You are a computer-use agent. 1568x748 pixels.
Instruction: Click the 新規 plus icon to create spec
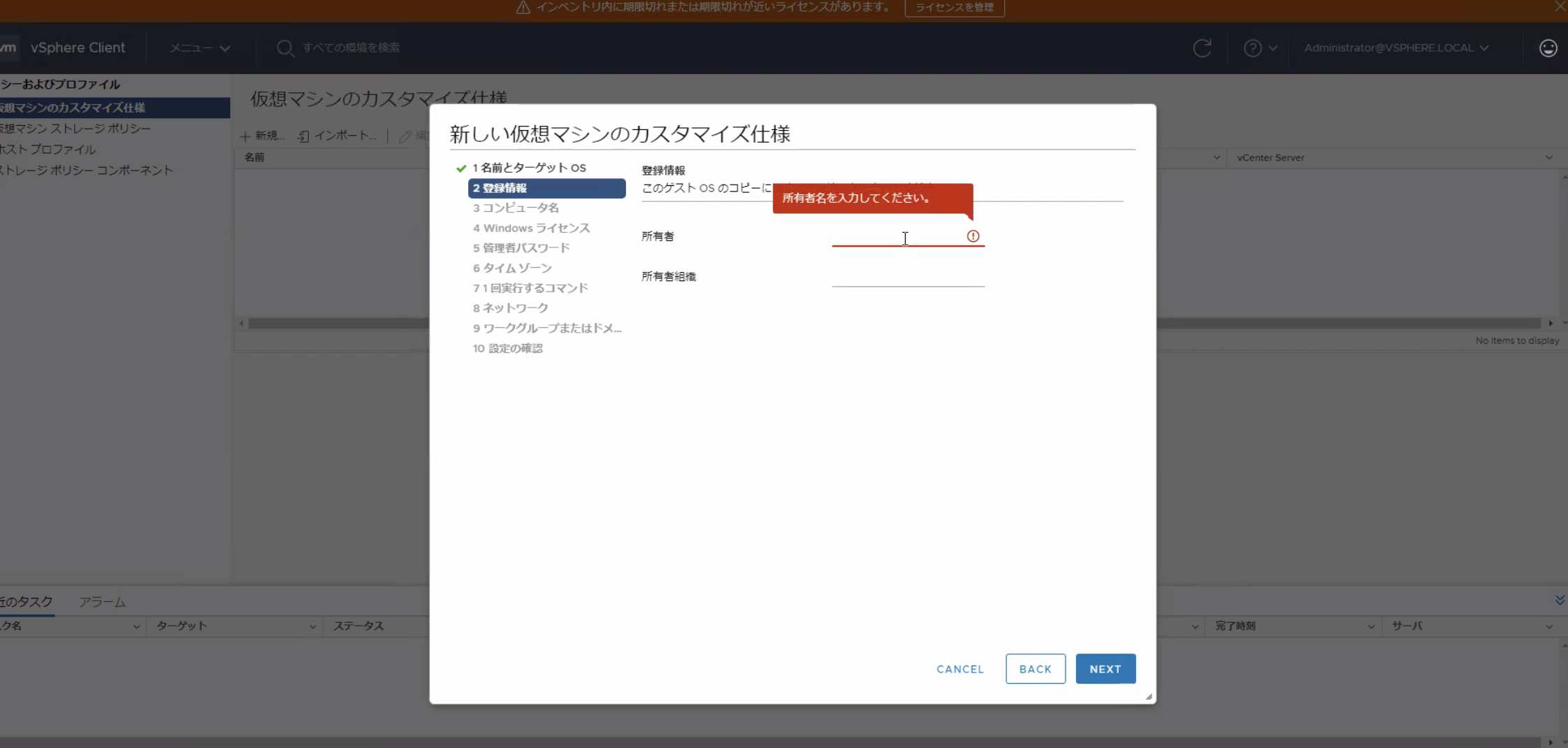point(247,135)
